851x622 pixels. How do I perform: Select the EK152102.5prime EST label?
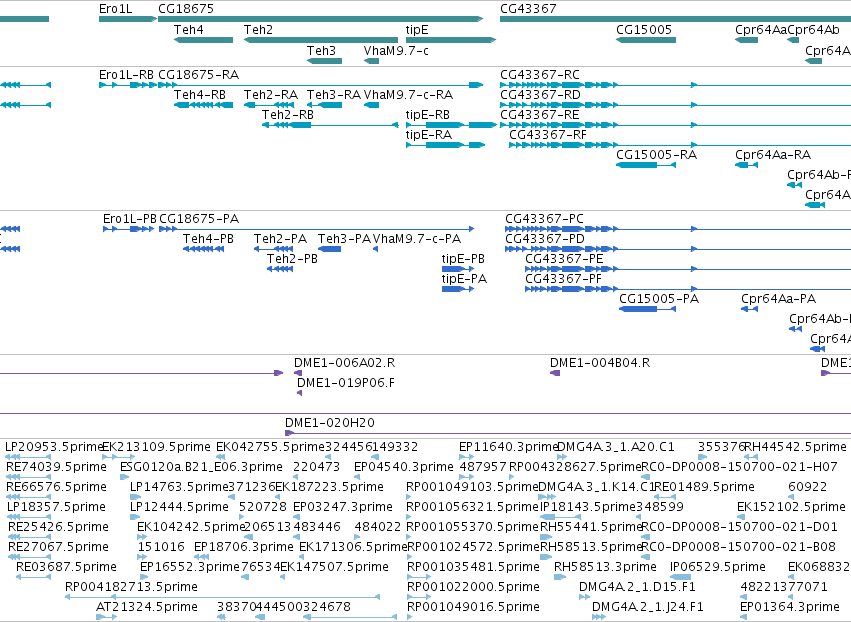coord(791,507)
